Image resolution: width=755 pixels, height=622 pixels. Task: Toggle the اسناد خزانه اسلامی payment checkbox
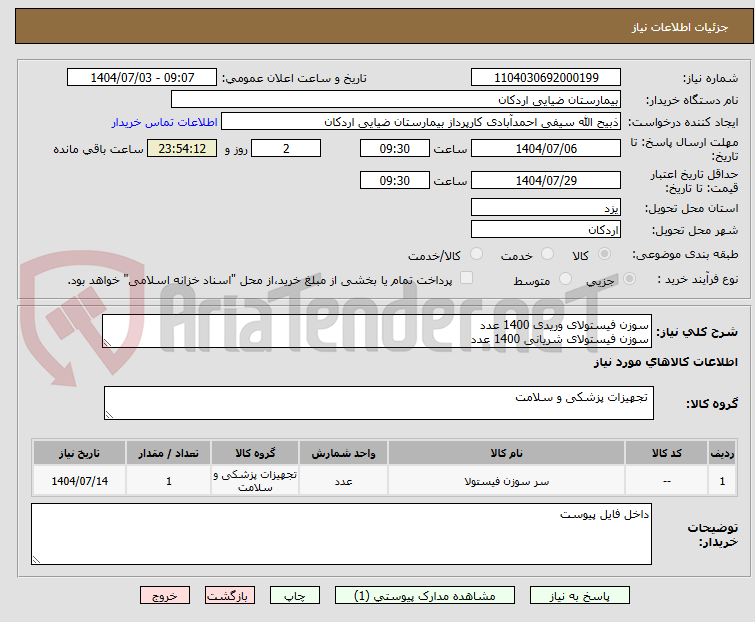(x=467, y=278)
